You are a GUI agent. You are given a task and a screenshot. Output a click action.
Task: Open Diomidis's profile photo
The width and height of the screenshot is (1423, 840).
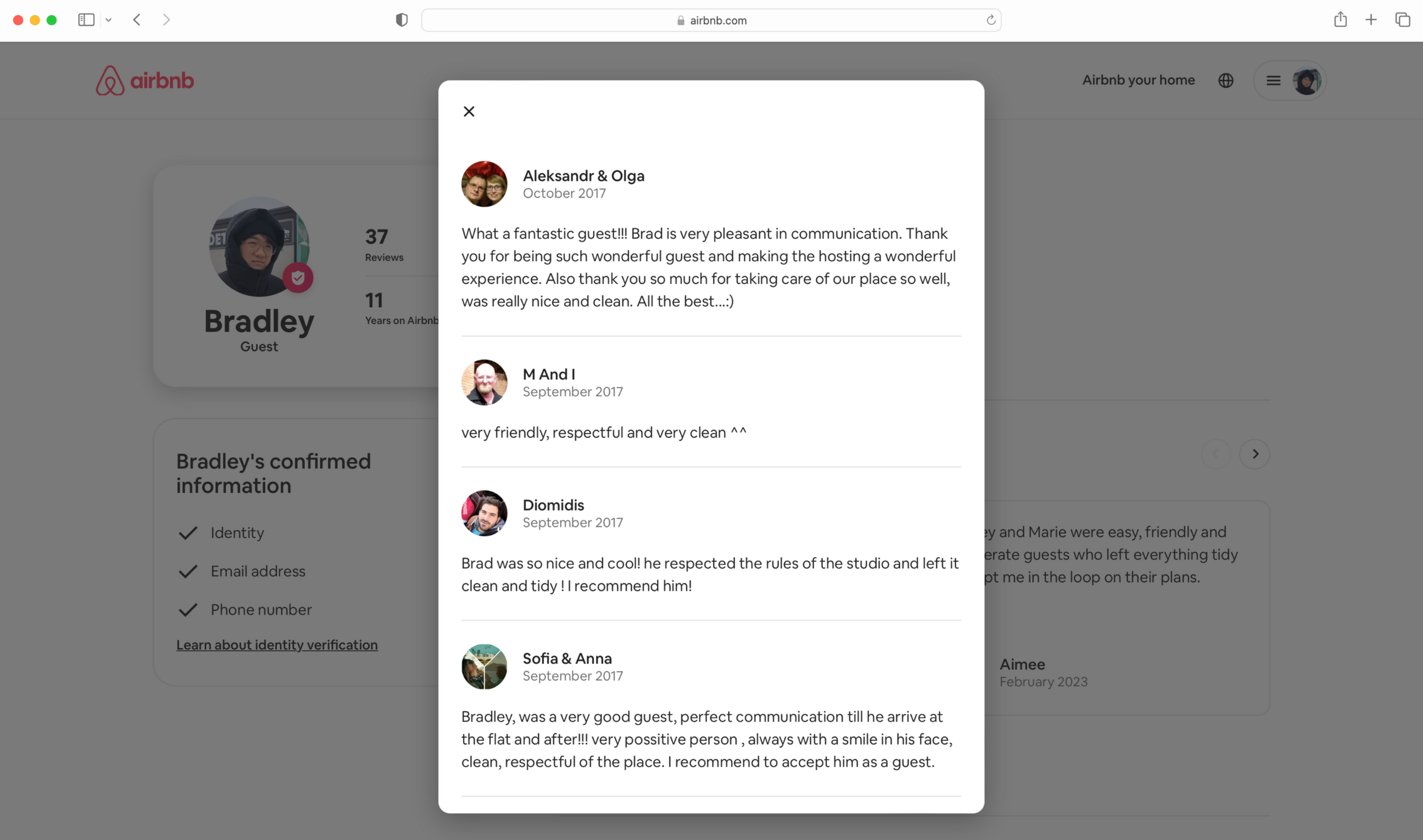[x=484, y=513]
